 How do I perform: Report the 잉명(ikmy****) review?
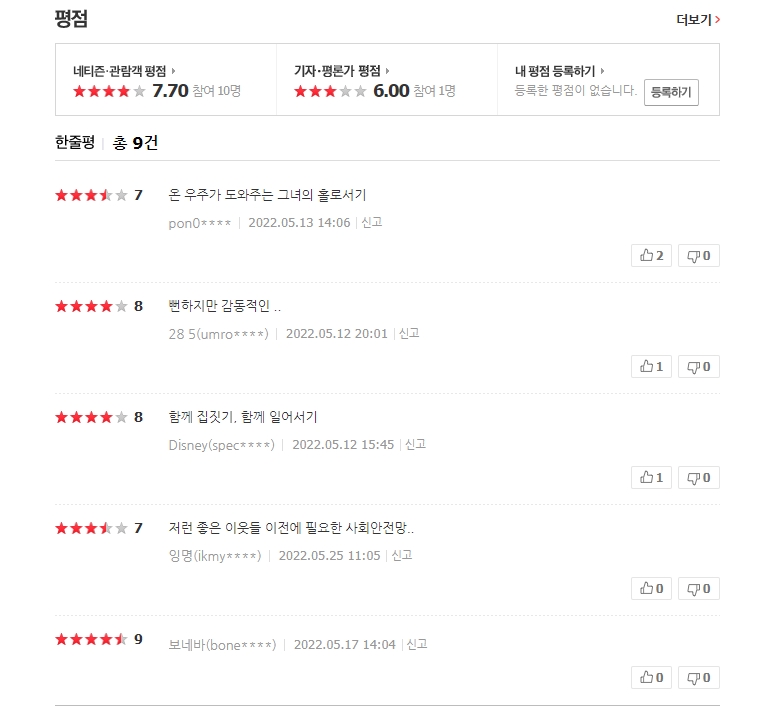(402, 555)
